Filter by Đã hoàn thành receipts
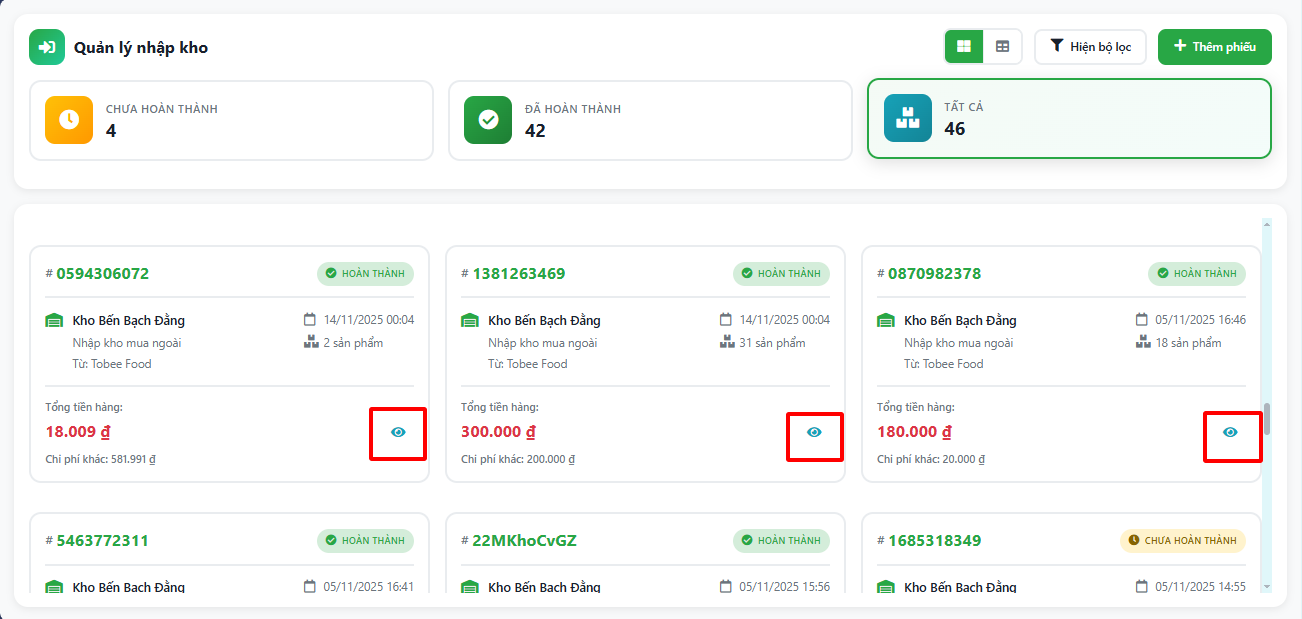This screenshot has height=619, width=1302. [650, 120]
